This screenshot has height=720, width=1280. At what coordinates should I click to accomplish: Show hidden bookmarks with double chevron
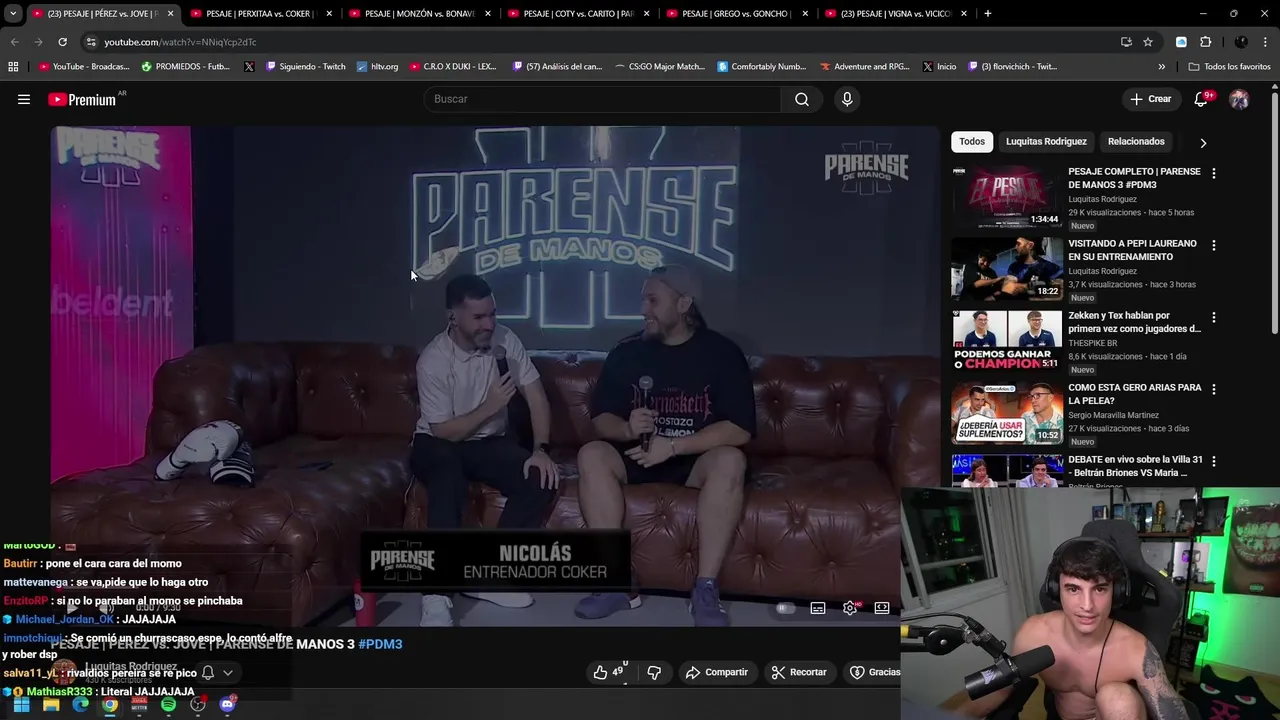tap(1161, 67)
